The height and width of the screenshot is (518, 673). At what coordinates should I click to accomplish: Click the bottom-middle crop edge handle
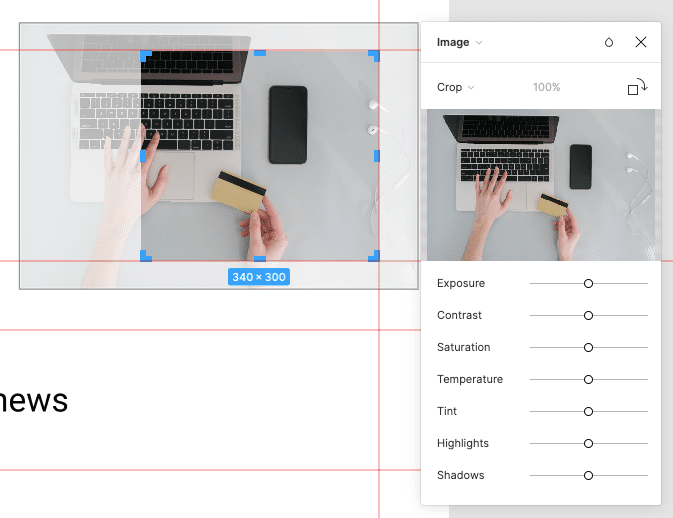[x=260, y=259]
